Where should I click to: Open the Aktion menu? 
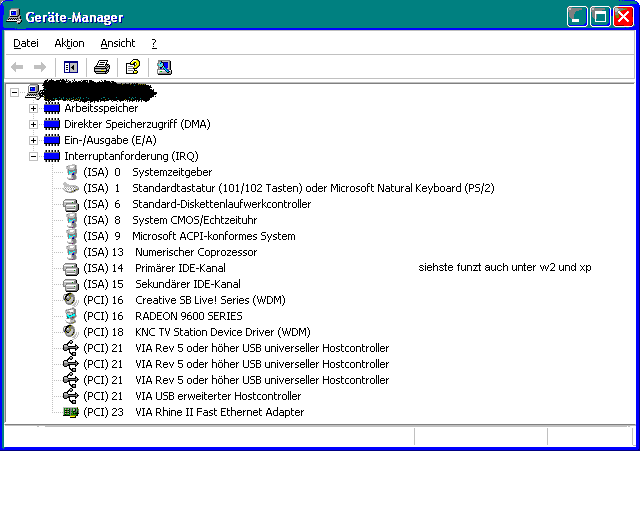[69, 43]
